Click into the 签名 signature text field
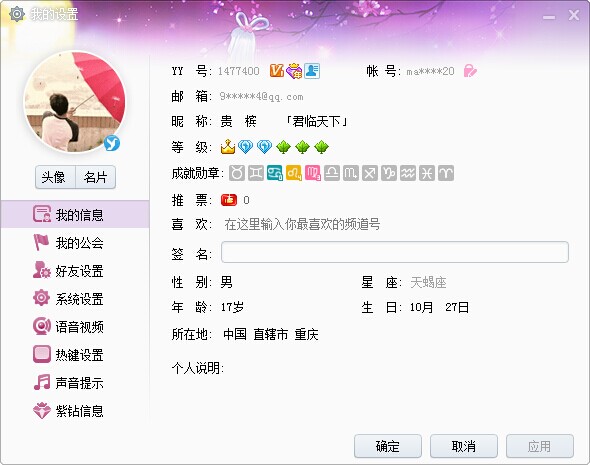Viewport: 590px width, 465px height. 395,252
